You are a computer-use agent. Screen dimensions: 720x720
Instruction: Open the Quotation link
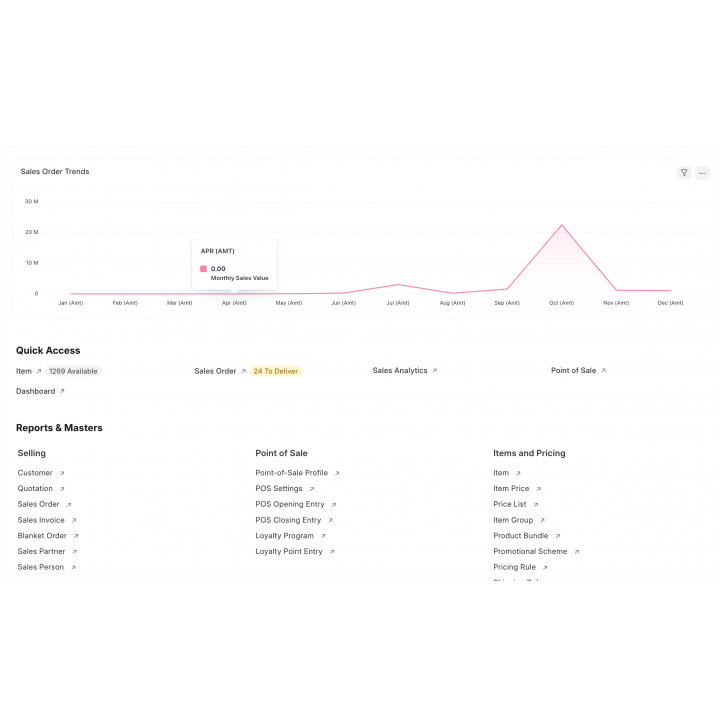click(35, 489)
